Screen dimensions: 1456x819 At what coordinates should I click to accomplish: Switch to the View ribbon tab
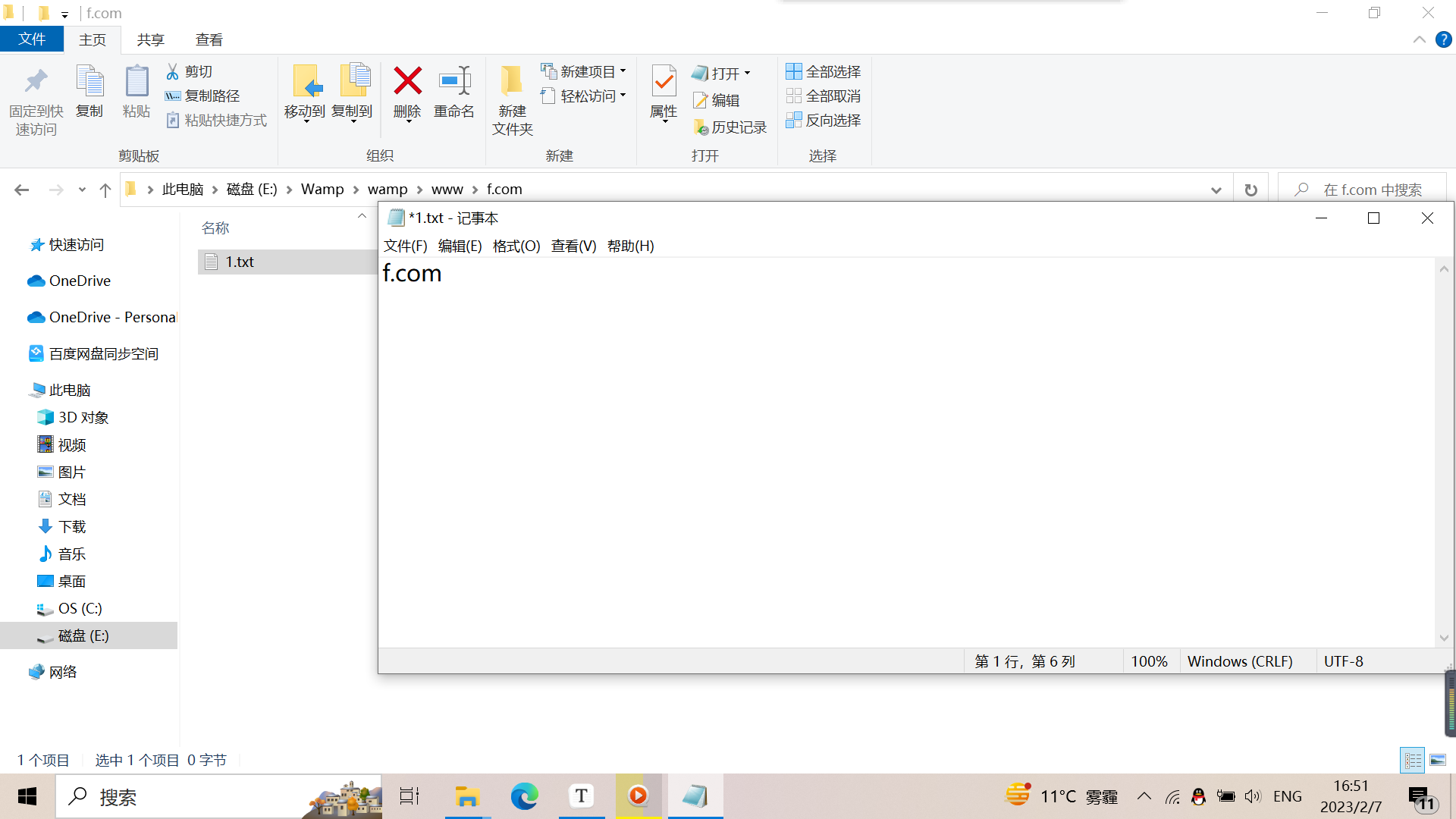(x=209, y=39)
